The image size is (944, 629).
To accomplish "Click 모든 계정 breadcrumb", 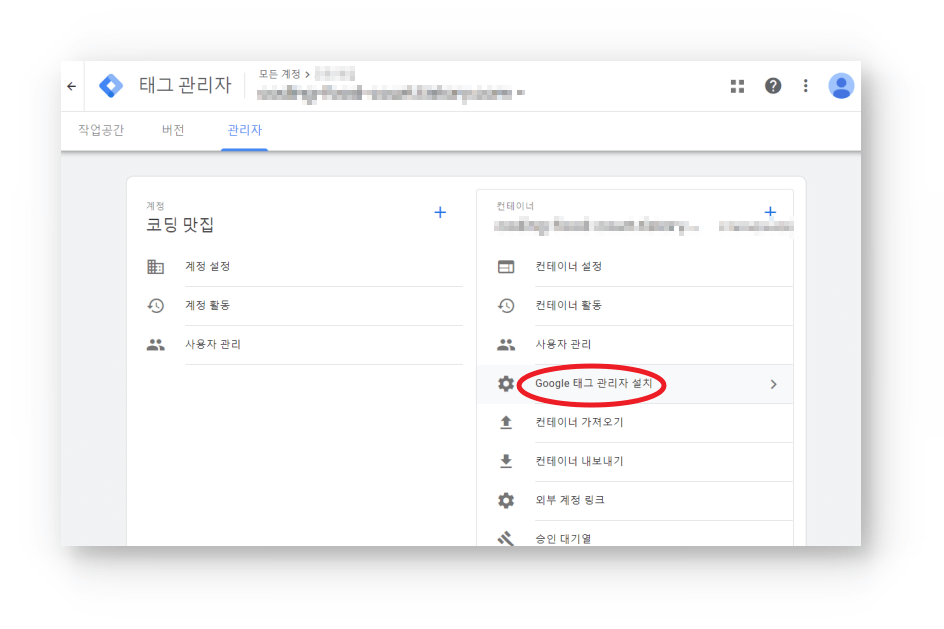I will click(279, 74).
